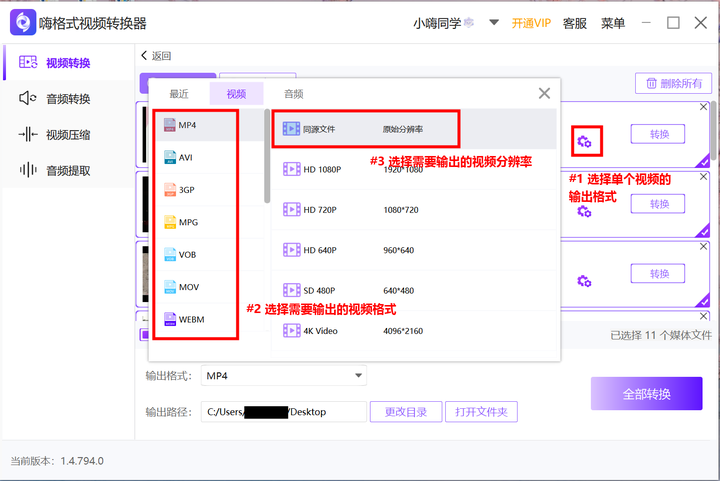Click 当前版本: 1.4.794.0 text

[x=57, y=461]
